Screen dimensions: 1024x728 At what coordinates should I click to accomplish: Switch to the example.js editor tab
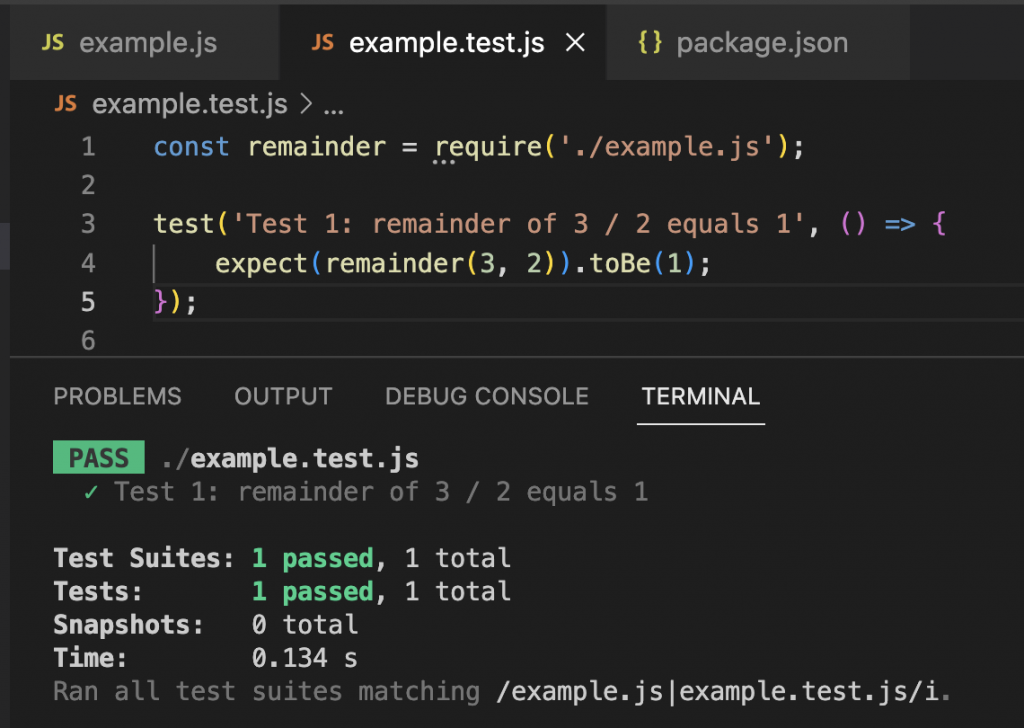pos(147,43)
